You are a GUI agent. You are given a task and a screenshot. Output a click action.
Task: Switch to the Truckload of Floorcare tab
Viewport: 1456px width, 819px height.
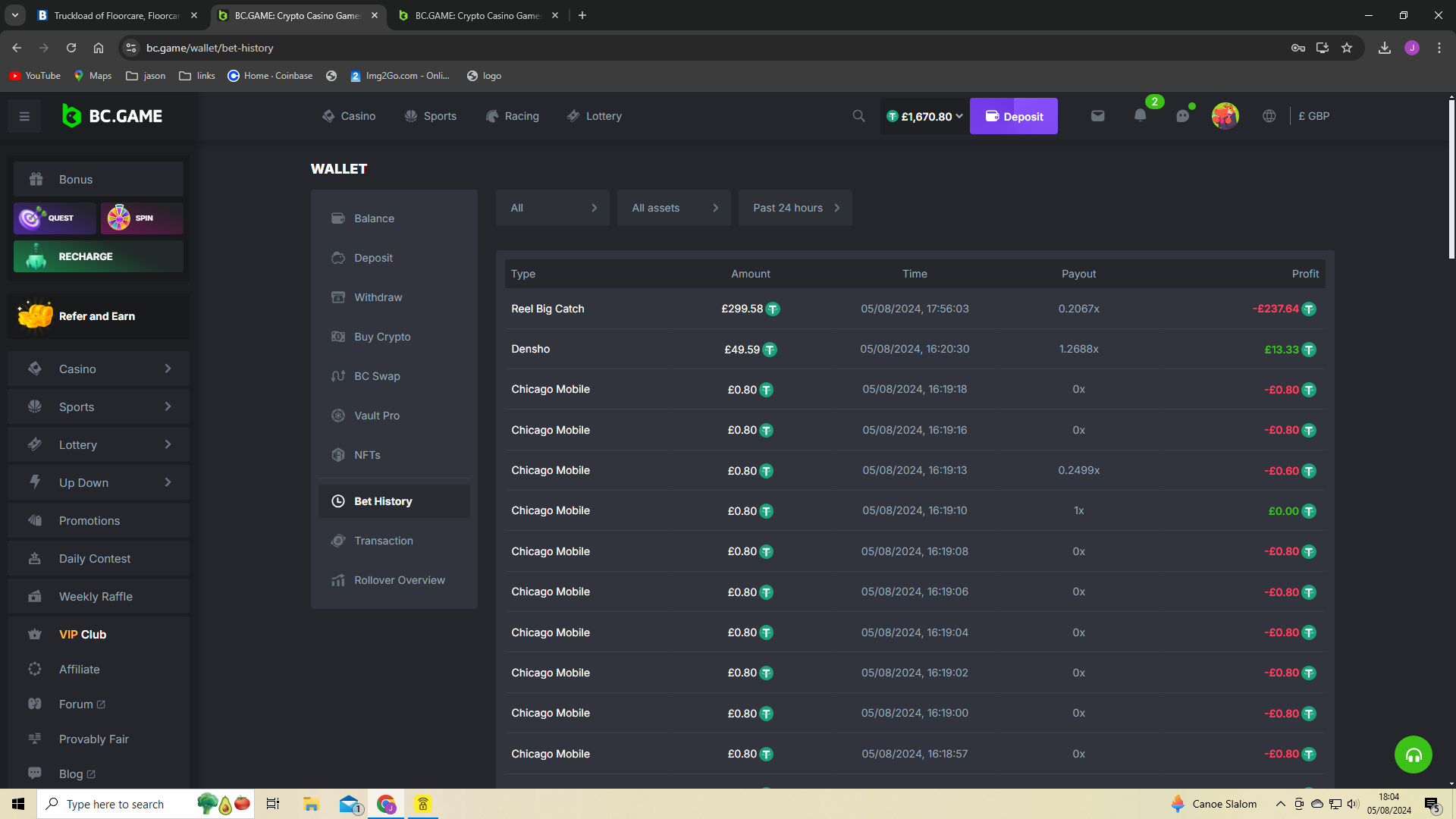[118, 15]
